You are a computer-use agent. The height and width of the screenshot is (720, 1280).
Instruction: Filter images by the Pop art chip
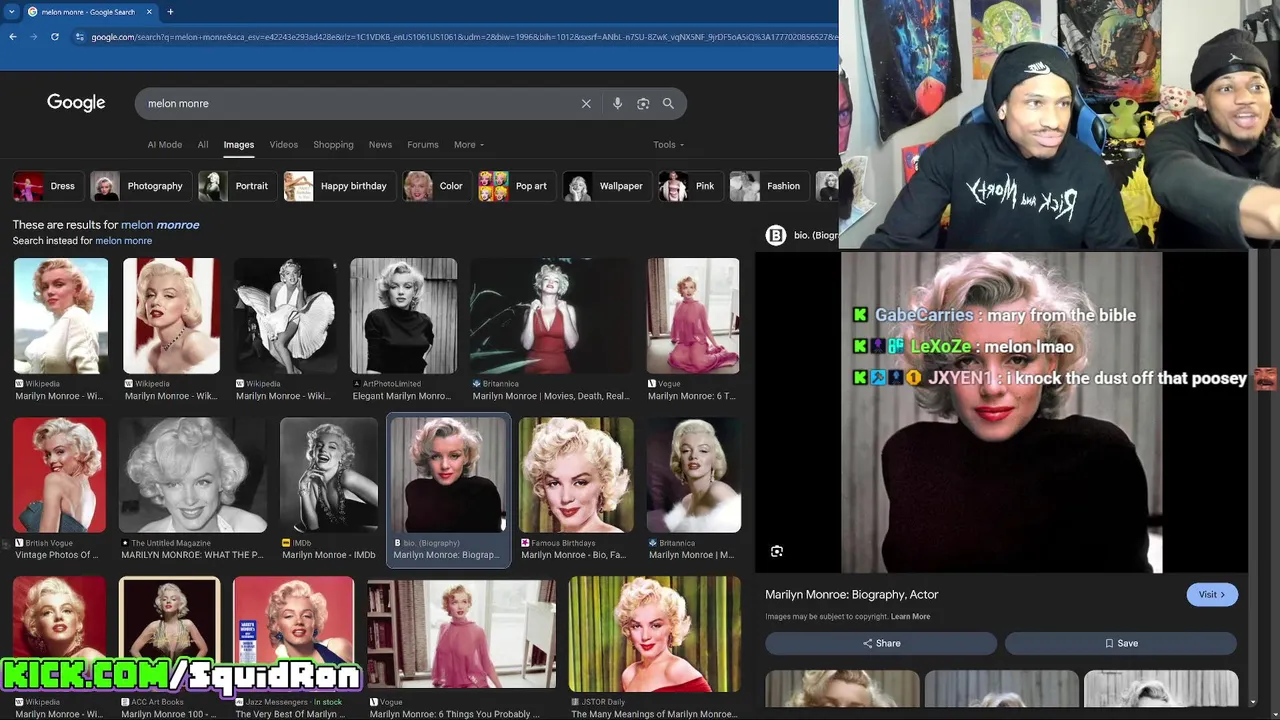click(515, 186)
